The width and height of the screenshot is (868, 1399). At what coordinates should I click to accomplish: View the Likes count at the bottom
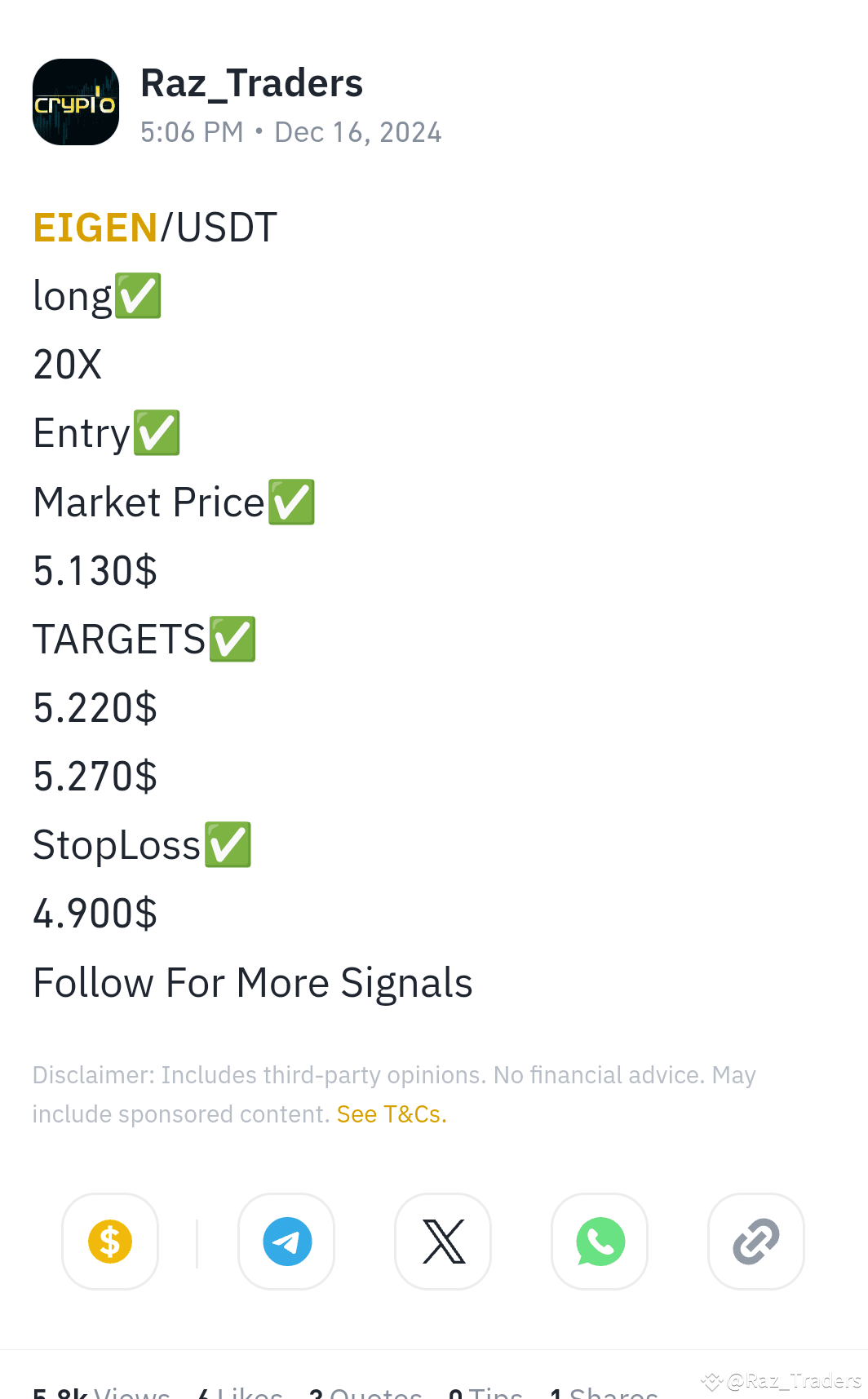[240, 1392]
